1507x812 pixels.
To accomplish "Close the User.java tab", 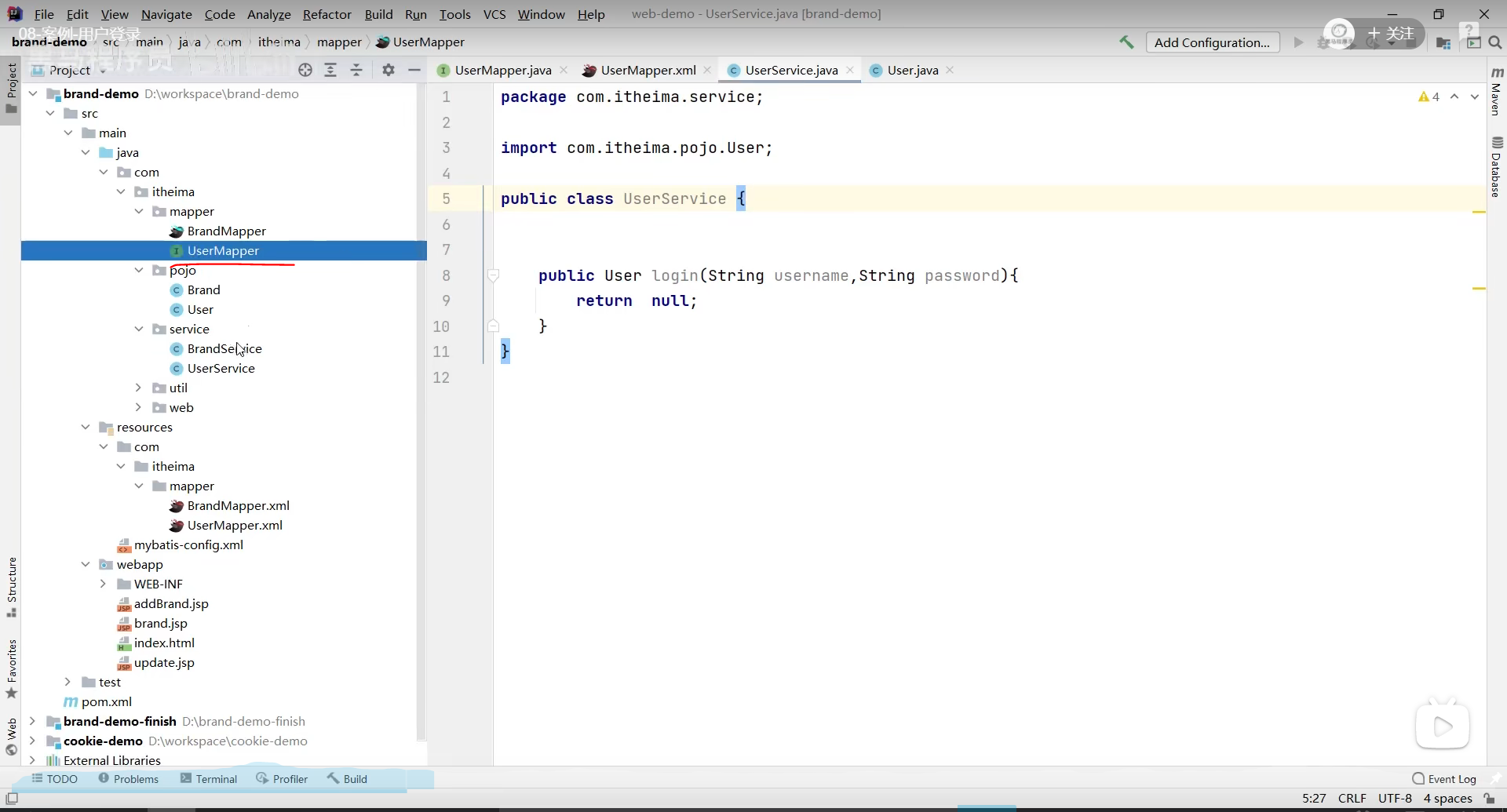I will pyautogui.click(x=950, y=70).
